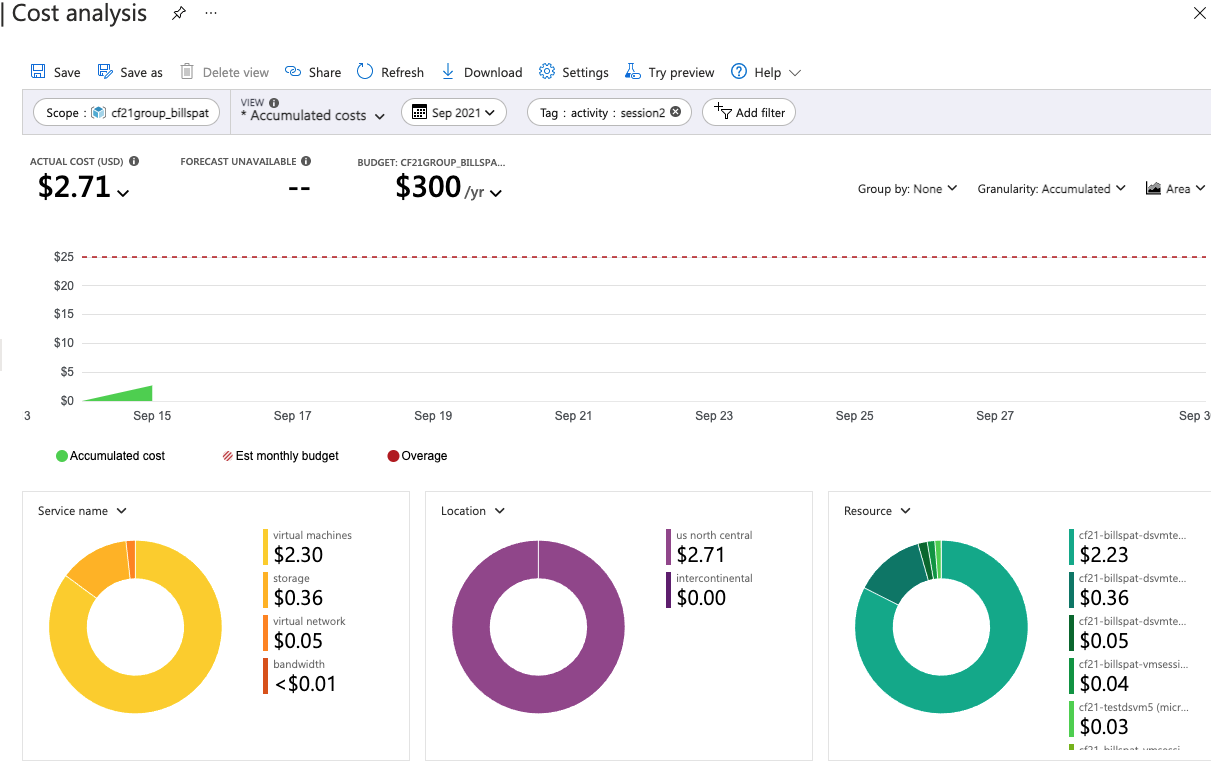The width and height of the screenshot is (1211, 762).
Task: Click Save as in toolbar
Action: click(x=130, y=72)
